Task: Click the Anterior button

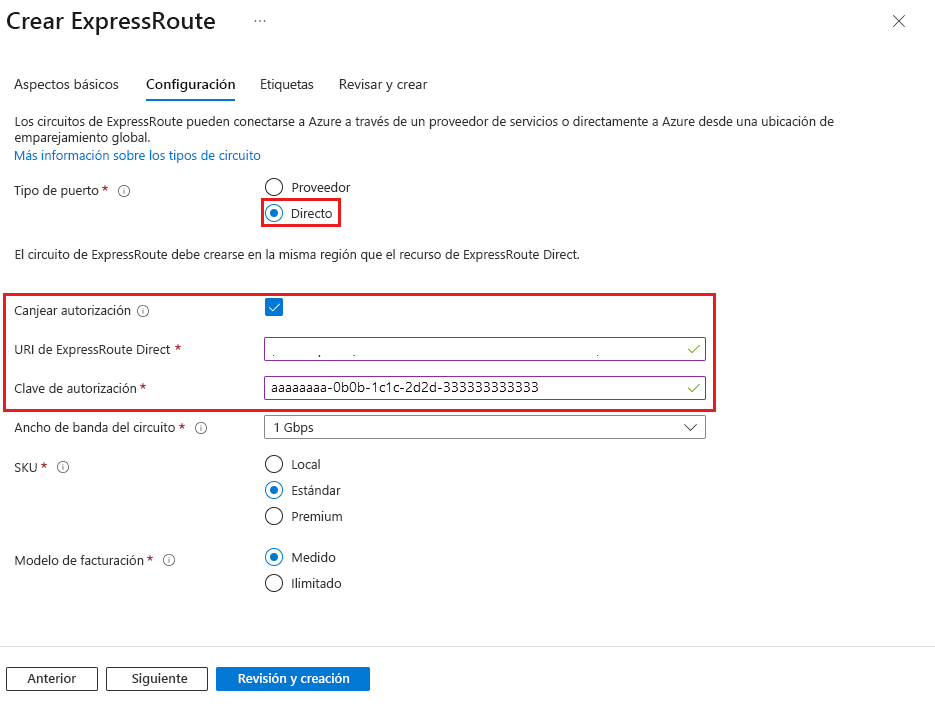Action: coord(52,679)
